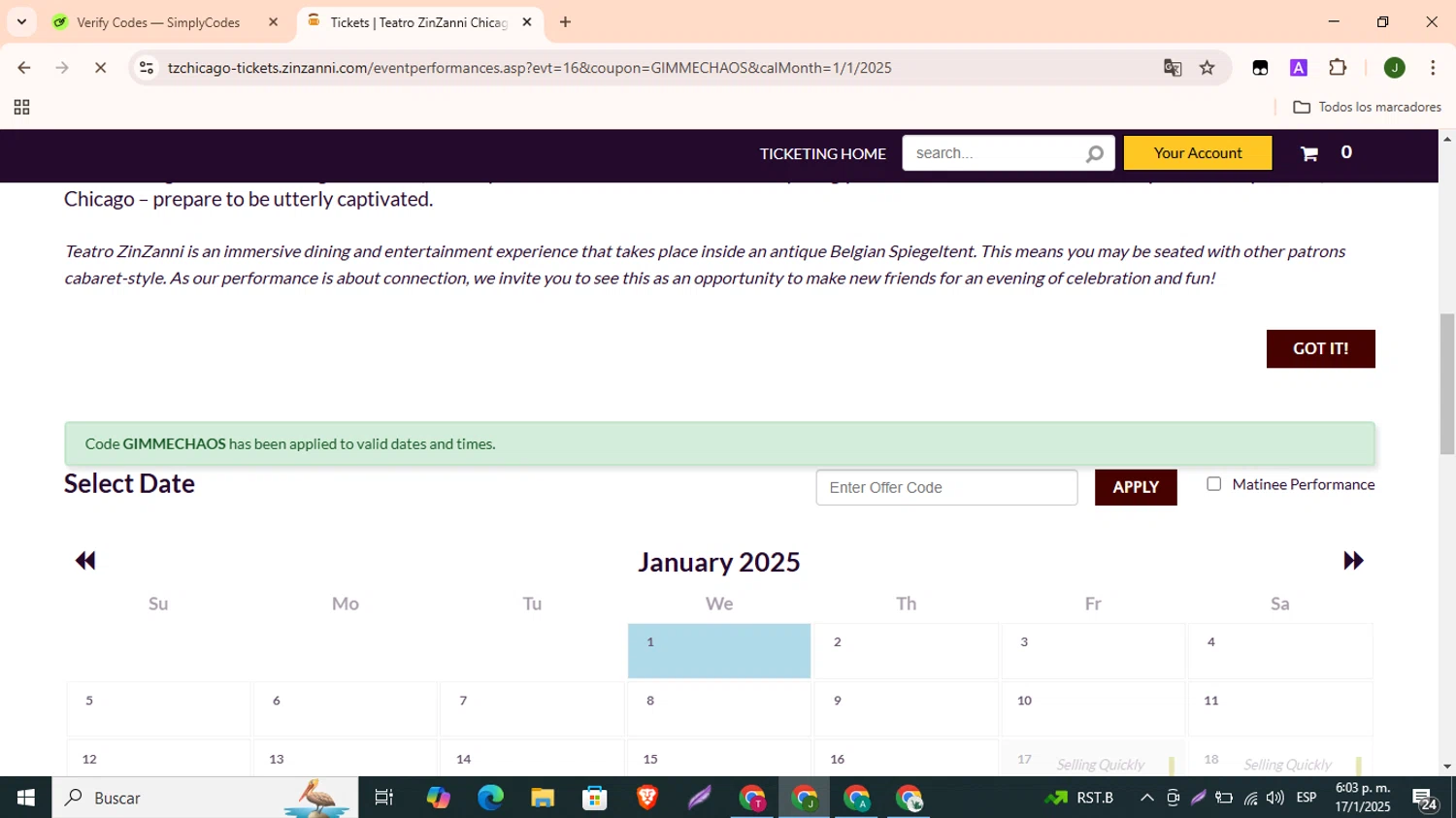Open the Chrome three-dot menu

(1433, 68)
